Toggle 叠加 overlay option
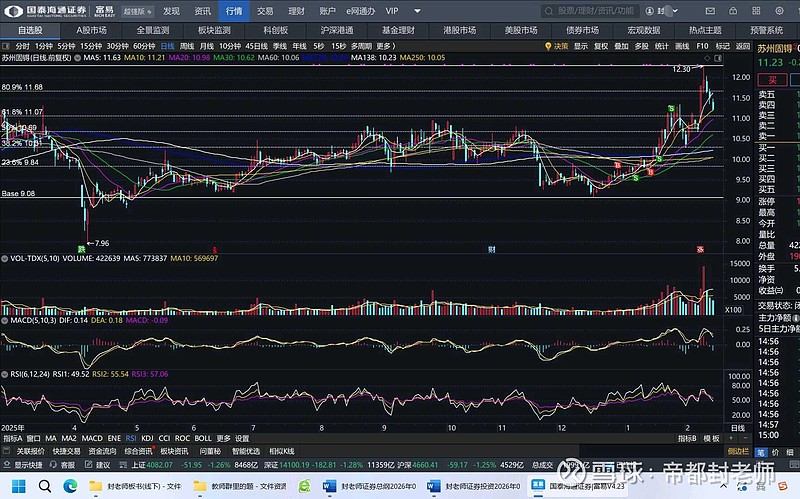Image resolution: width=800 pixels, height=499 pixels. tap(621, 46)
